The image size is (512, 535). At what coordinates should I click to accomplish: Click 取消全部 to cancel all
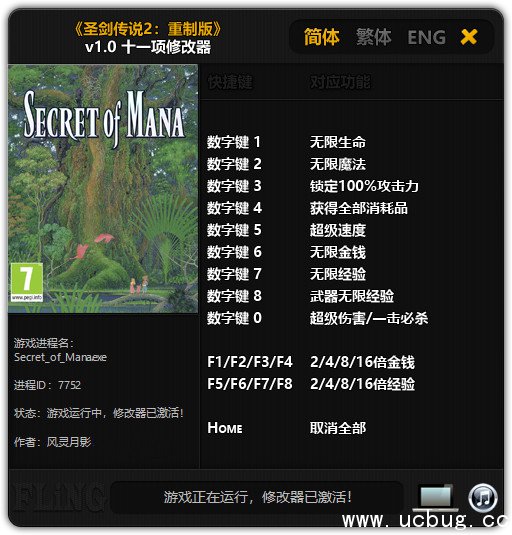click(338, 428)
